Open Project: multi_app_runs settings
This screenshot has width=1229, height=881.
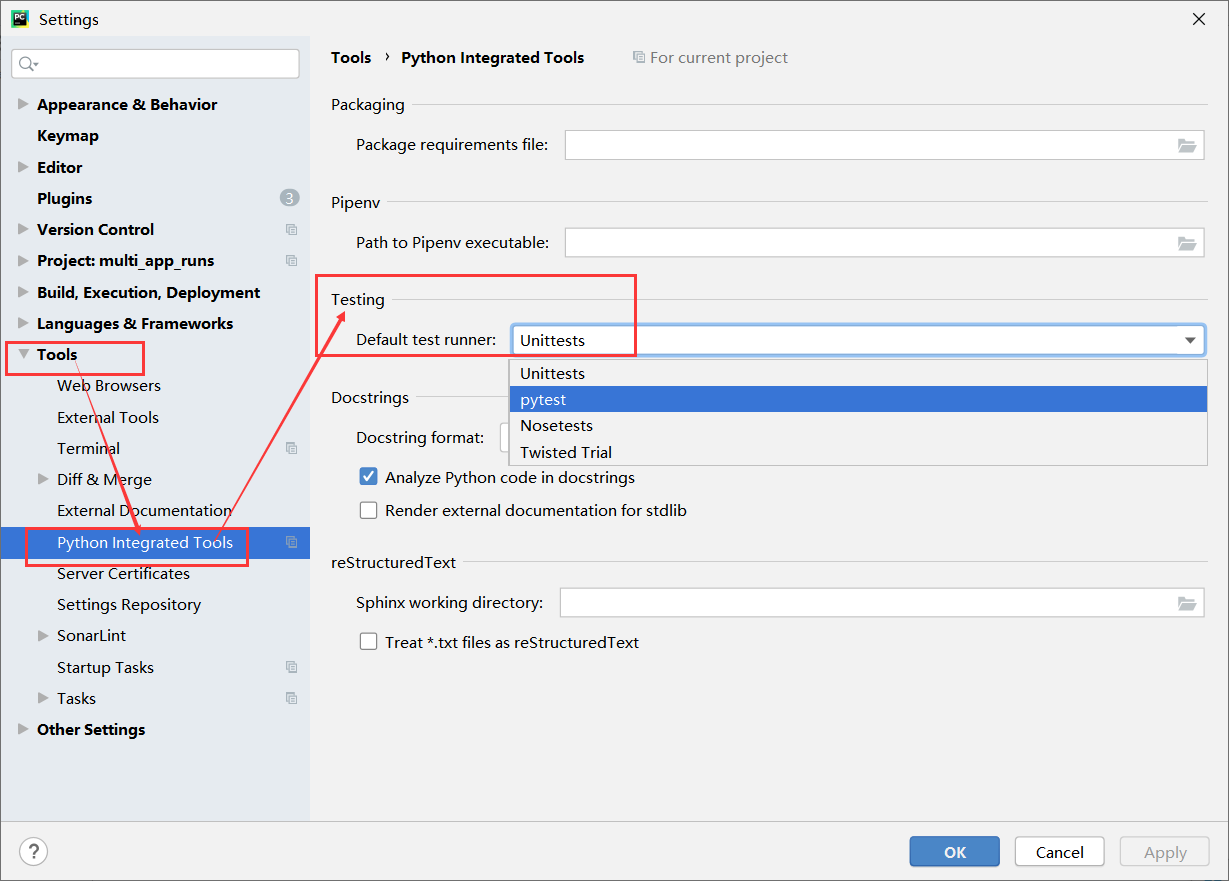(126, 261)
